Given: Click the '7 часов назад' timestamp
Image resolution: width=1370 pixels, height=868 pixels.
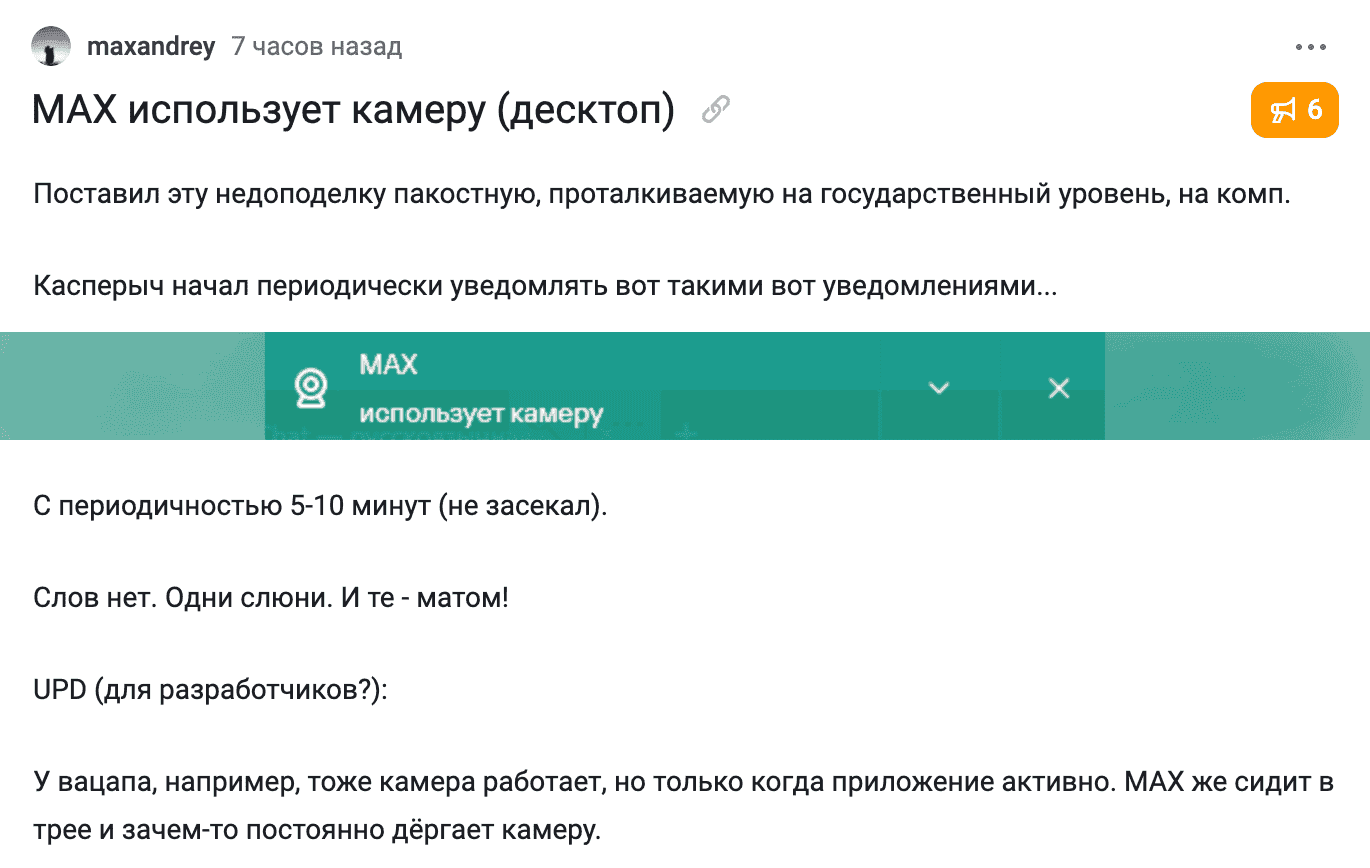Looking at the screenshot, I should tap(316, 46).
